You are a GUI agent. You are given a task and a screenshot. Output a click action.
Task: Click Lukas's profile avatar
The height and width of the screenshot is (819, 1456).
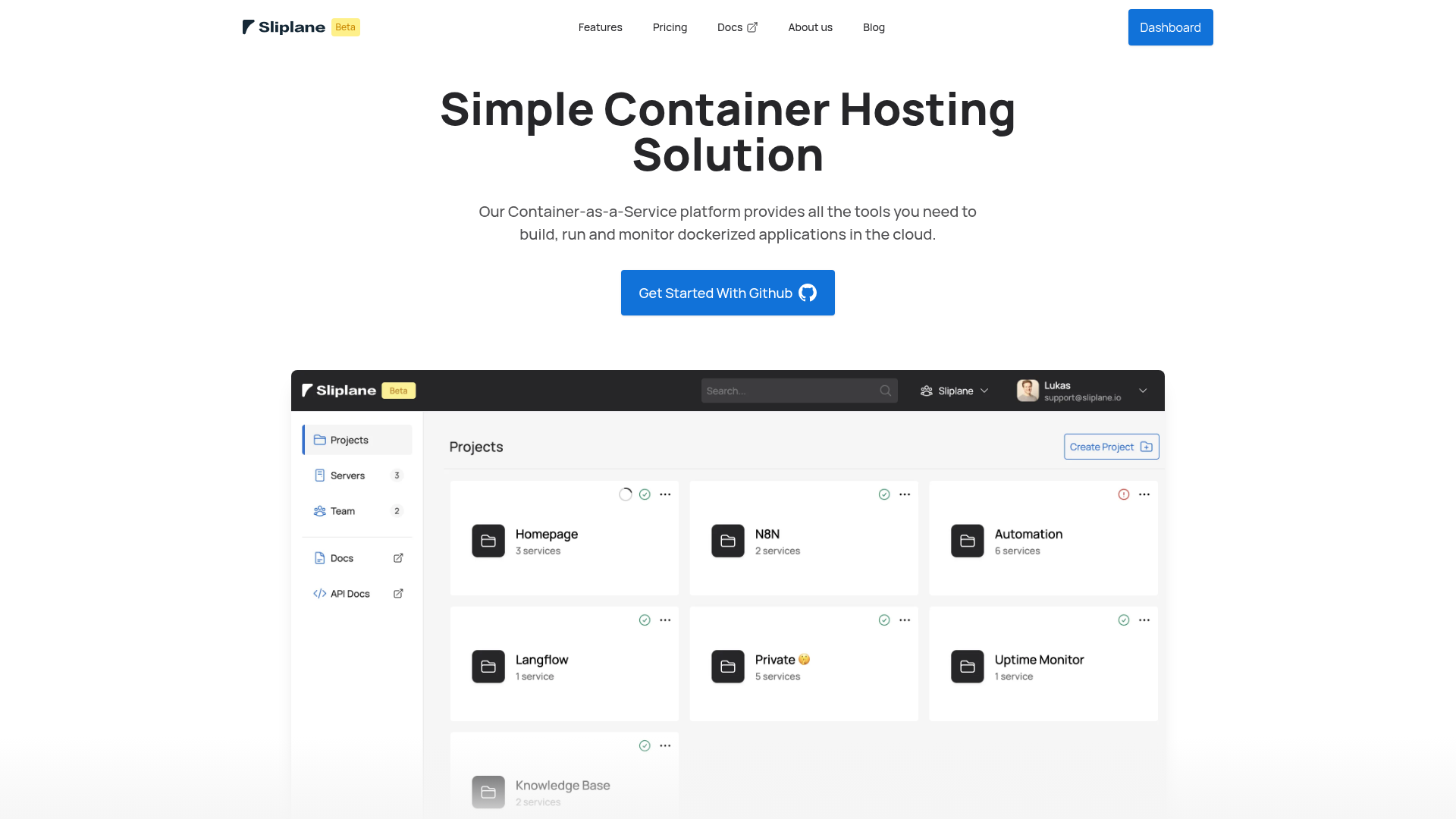click(x=1027, y=391)
